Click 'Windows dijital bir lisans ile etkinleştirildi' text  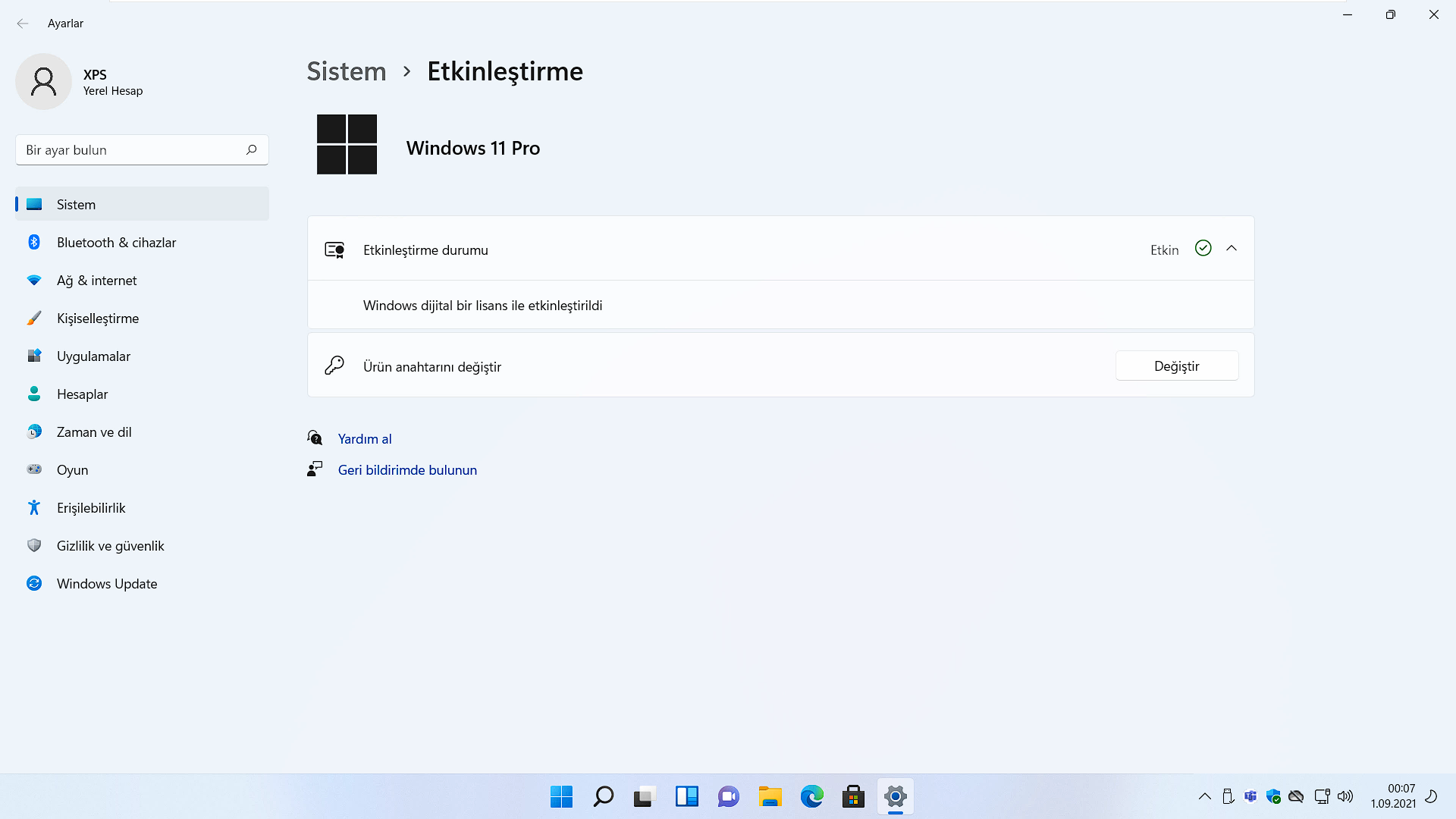tap(482, 305)
